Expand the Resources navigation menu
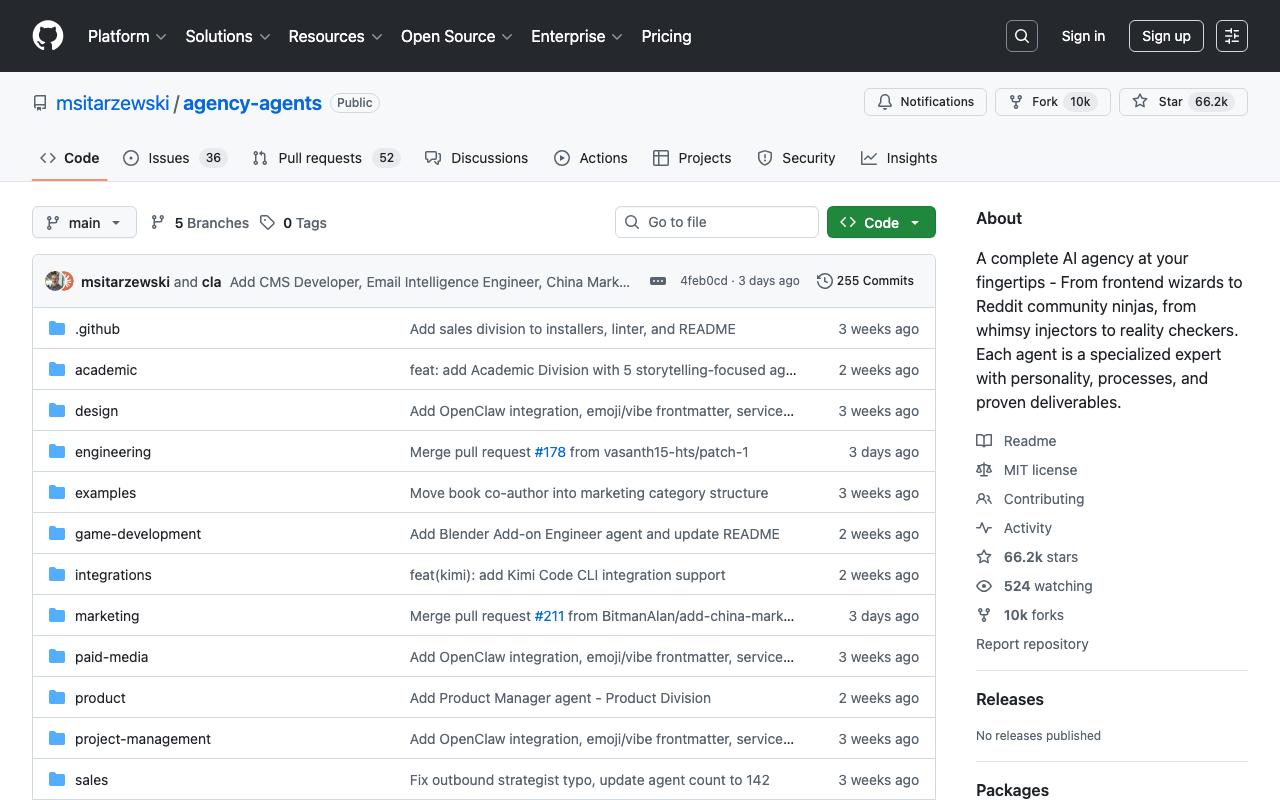Viewport: 1280px width, 800px height. (x=335, y=36)
